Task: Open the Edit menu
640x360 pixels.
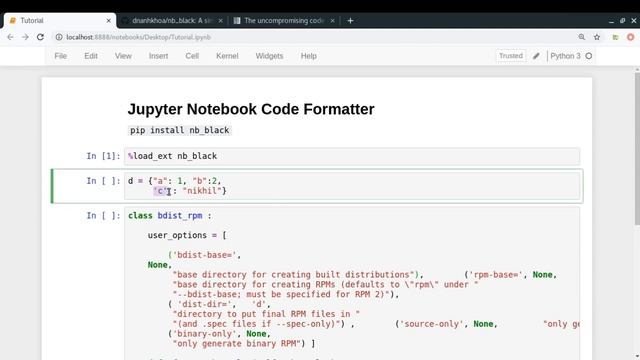Action: (x=91, y=56)
